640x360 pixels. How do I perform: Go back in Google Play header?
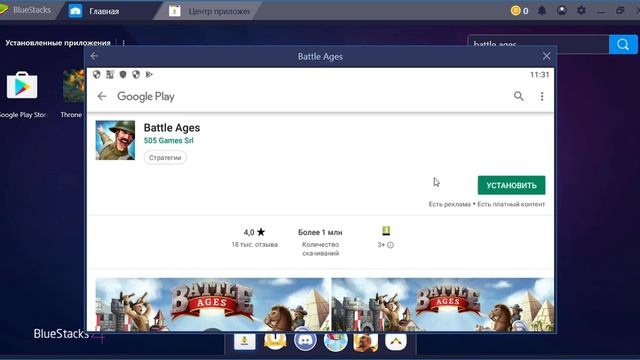tap(102, 96)
